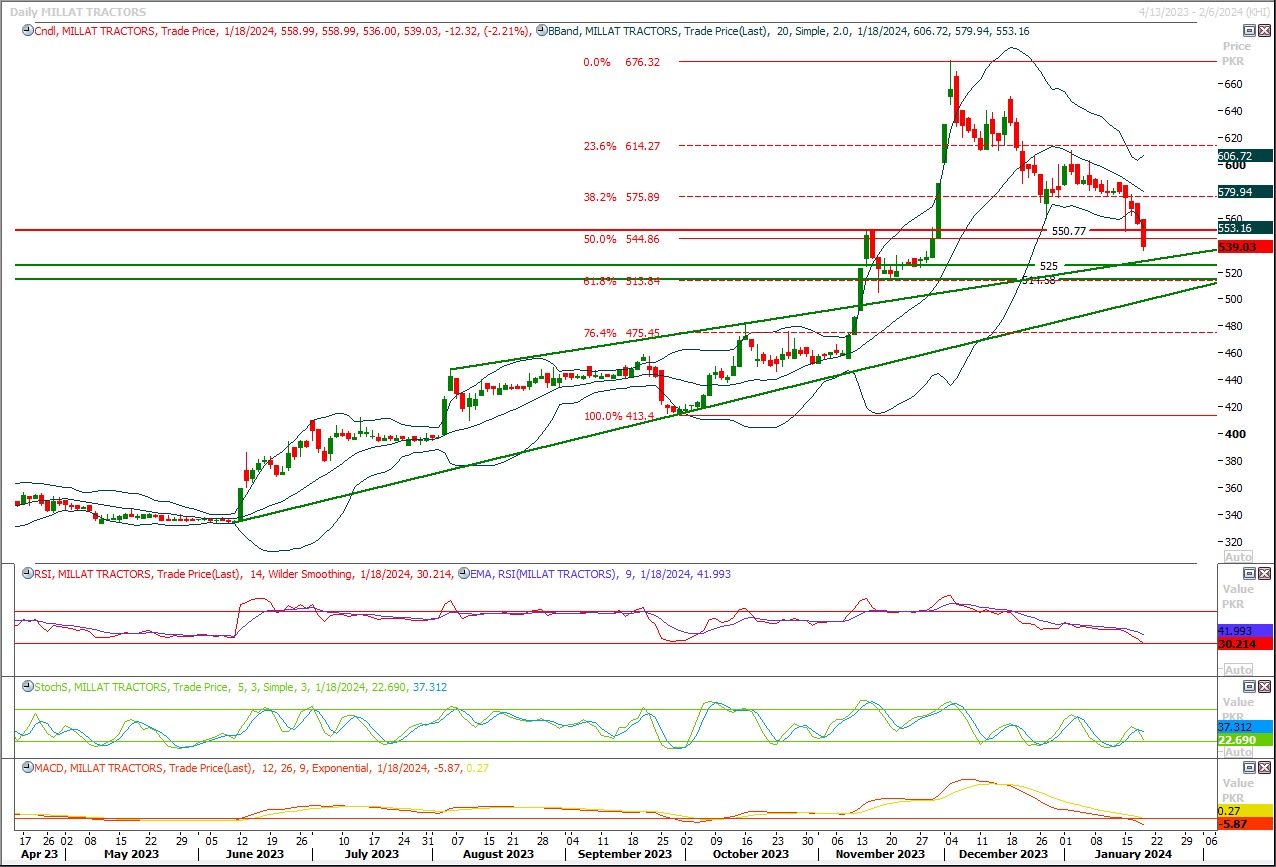
Task: Click the clock icon beside BBand legend
Action: pyautogui.click(x=541, y=31)
